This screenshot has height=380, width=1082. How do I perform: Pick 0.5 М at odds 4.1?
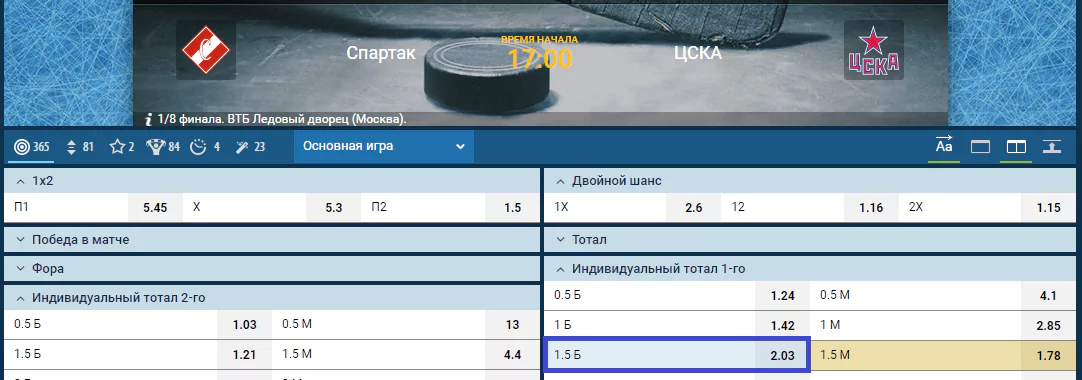944,295
